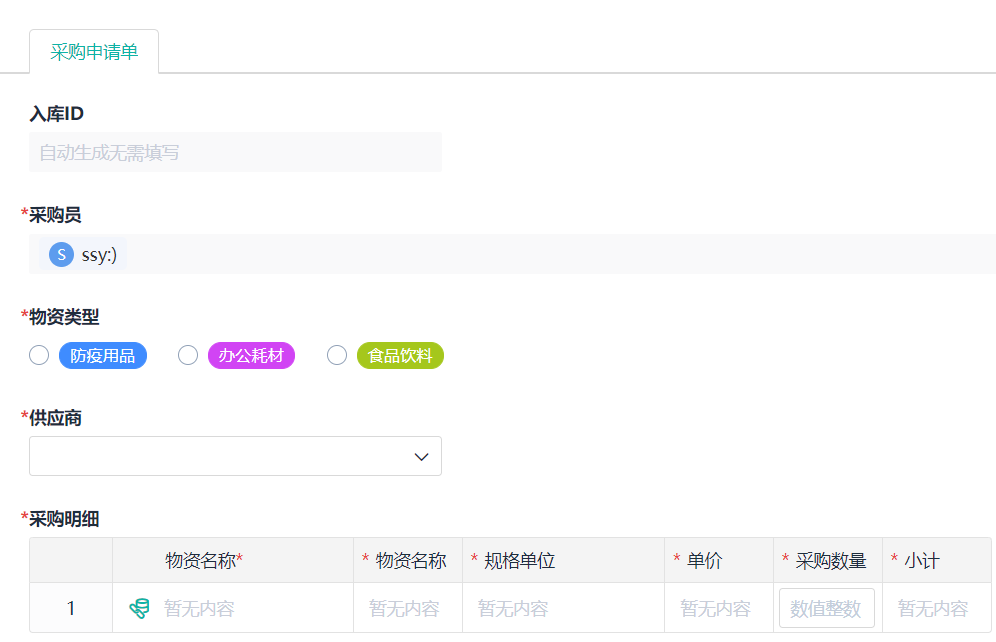The image size is (996, 642).
Task: Select the 防疫用品 radio button
Action: pos(39,356)
